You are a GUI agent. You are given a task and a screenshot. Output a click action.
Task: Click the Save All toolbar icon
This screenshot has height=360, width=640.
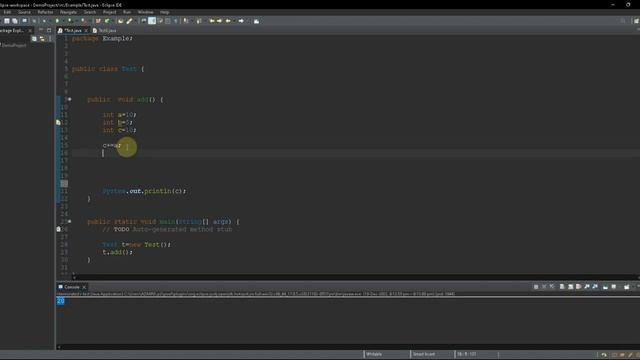pyautogui.click(x=15, y=21)
